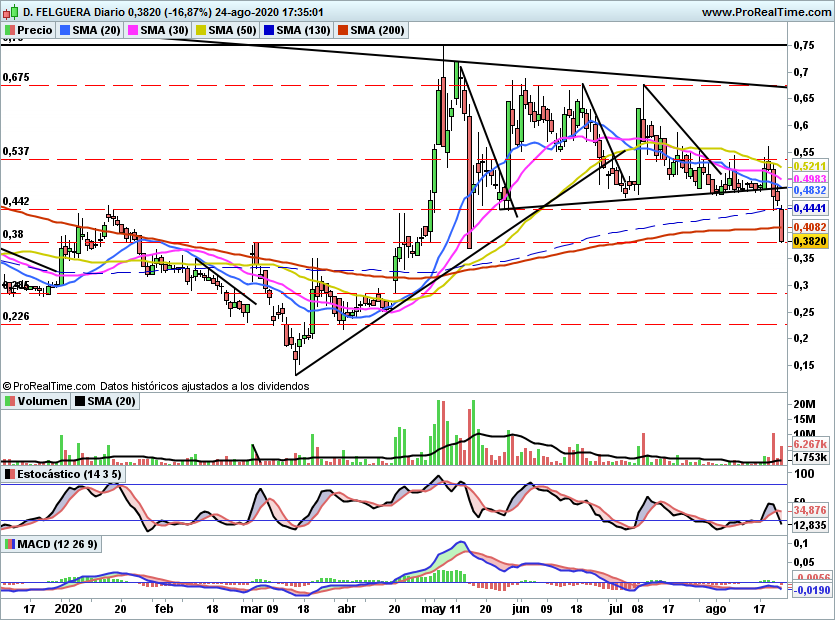Click the Estocástico indicator icon
The height and width of the screenshot is (620, 835).
(x=10, y=474)
